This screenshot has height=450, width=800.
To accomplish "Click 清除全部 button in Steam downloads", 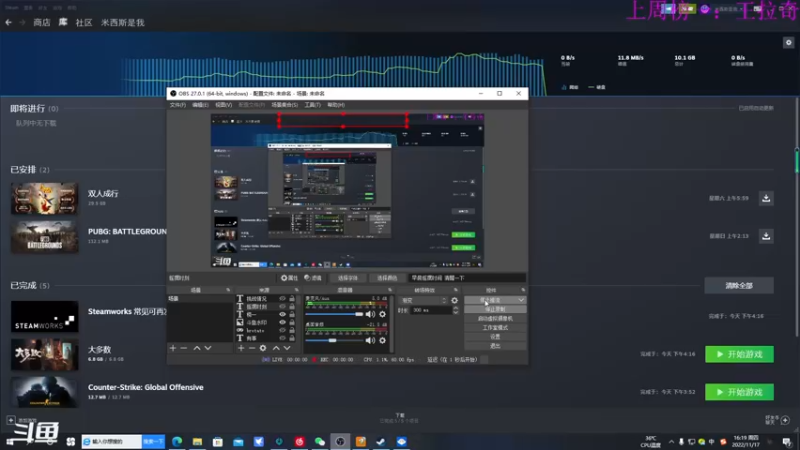I will [x=739, y=286].
